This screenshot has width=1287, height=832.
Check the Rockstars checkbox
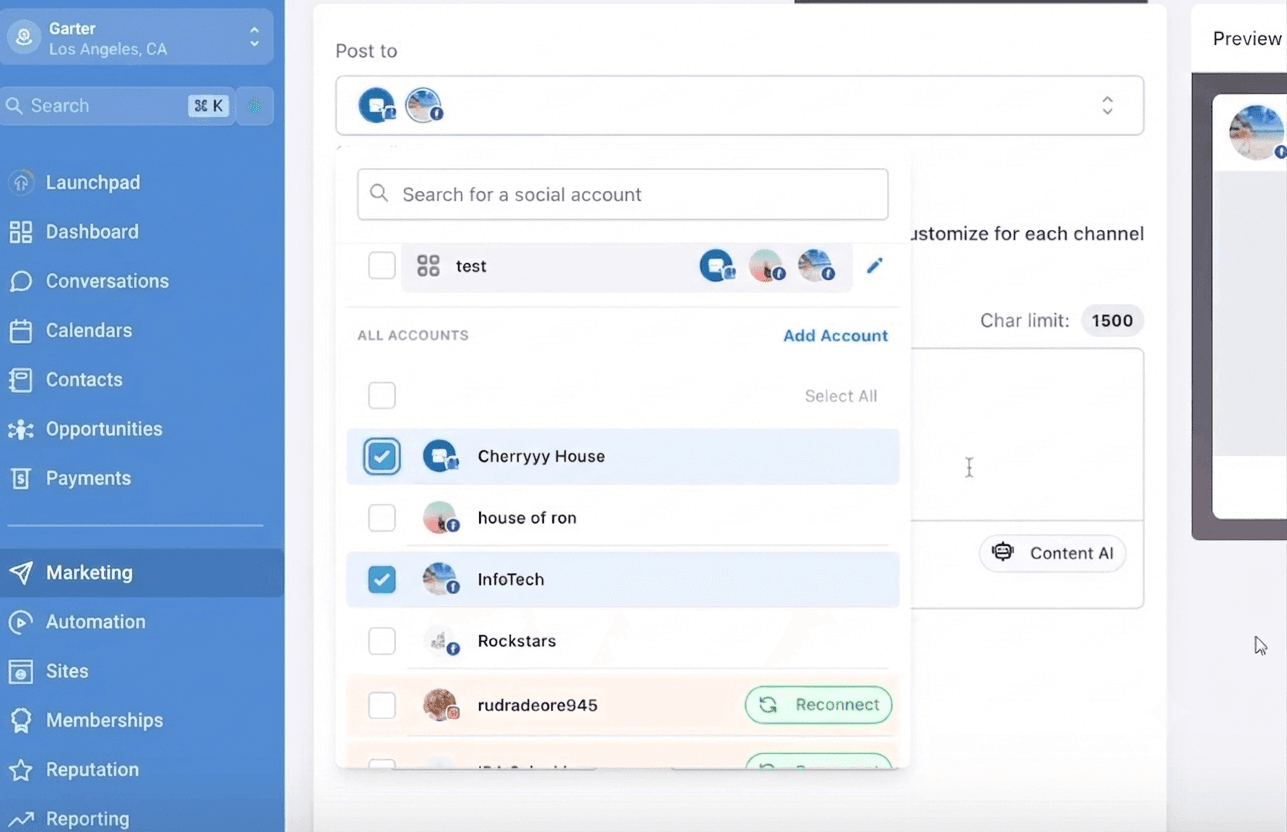coord(382,641)
